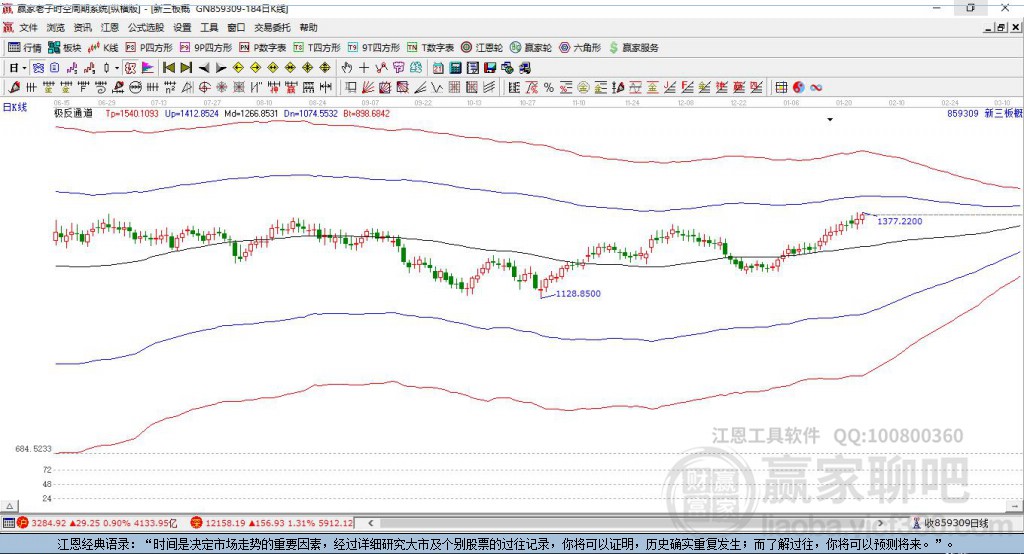This screenshot has height=554, width=1024.
Task: Click the 1377.2200 high price label
Action: 900,221
